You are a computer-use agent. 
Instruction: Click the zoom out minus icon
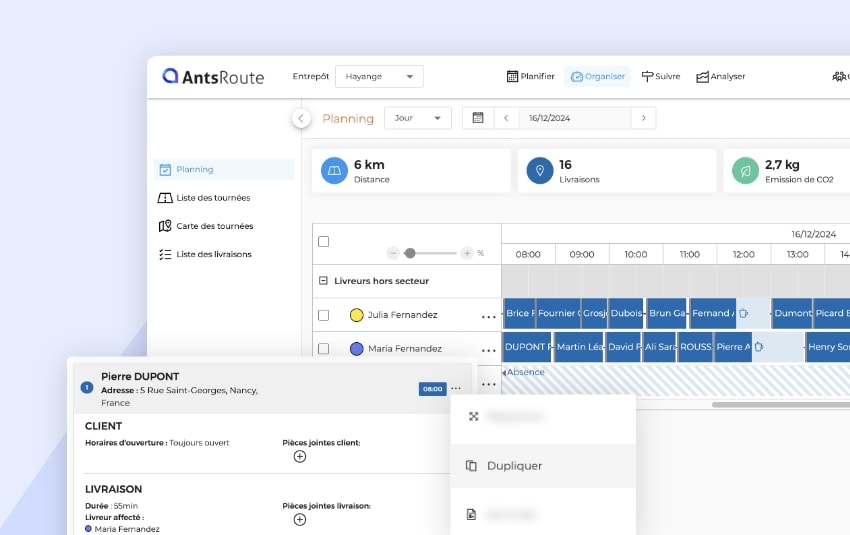point(393,253)
